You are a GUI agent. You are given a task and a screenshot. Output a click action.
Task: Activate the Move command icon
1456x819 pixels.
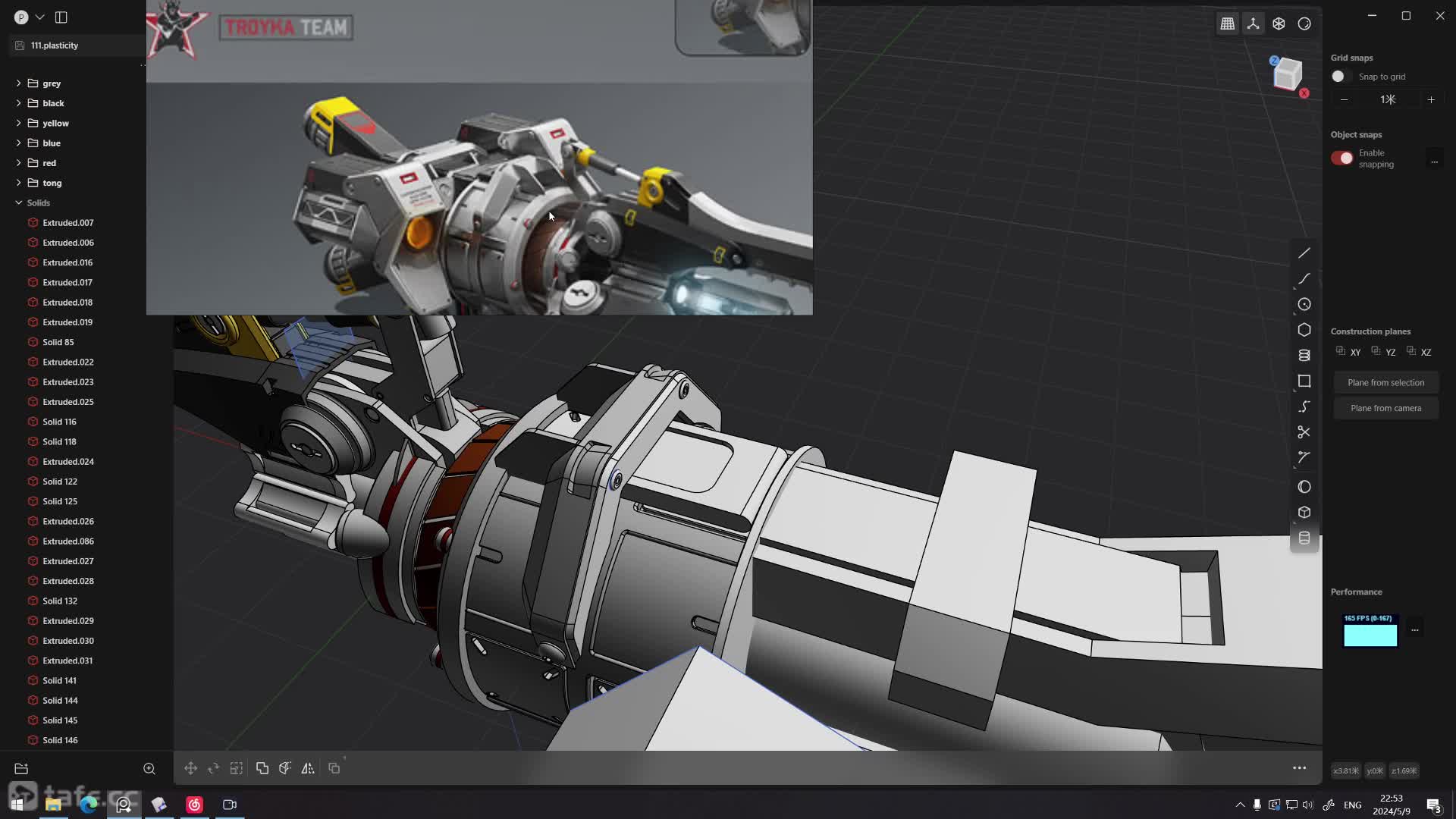tap(190, 768)
